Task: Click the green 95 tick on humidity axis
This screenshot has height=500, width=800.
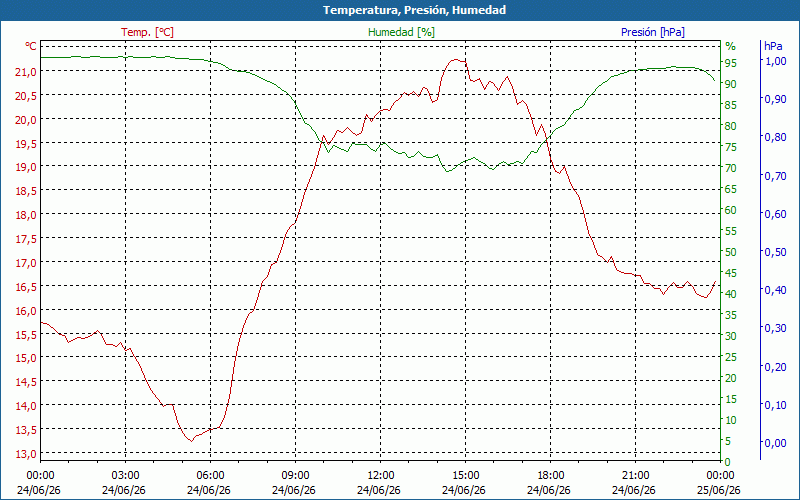Action: (x=731, y=63)
